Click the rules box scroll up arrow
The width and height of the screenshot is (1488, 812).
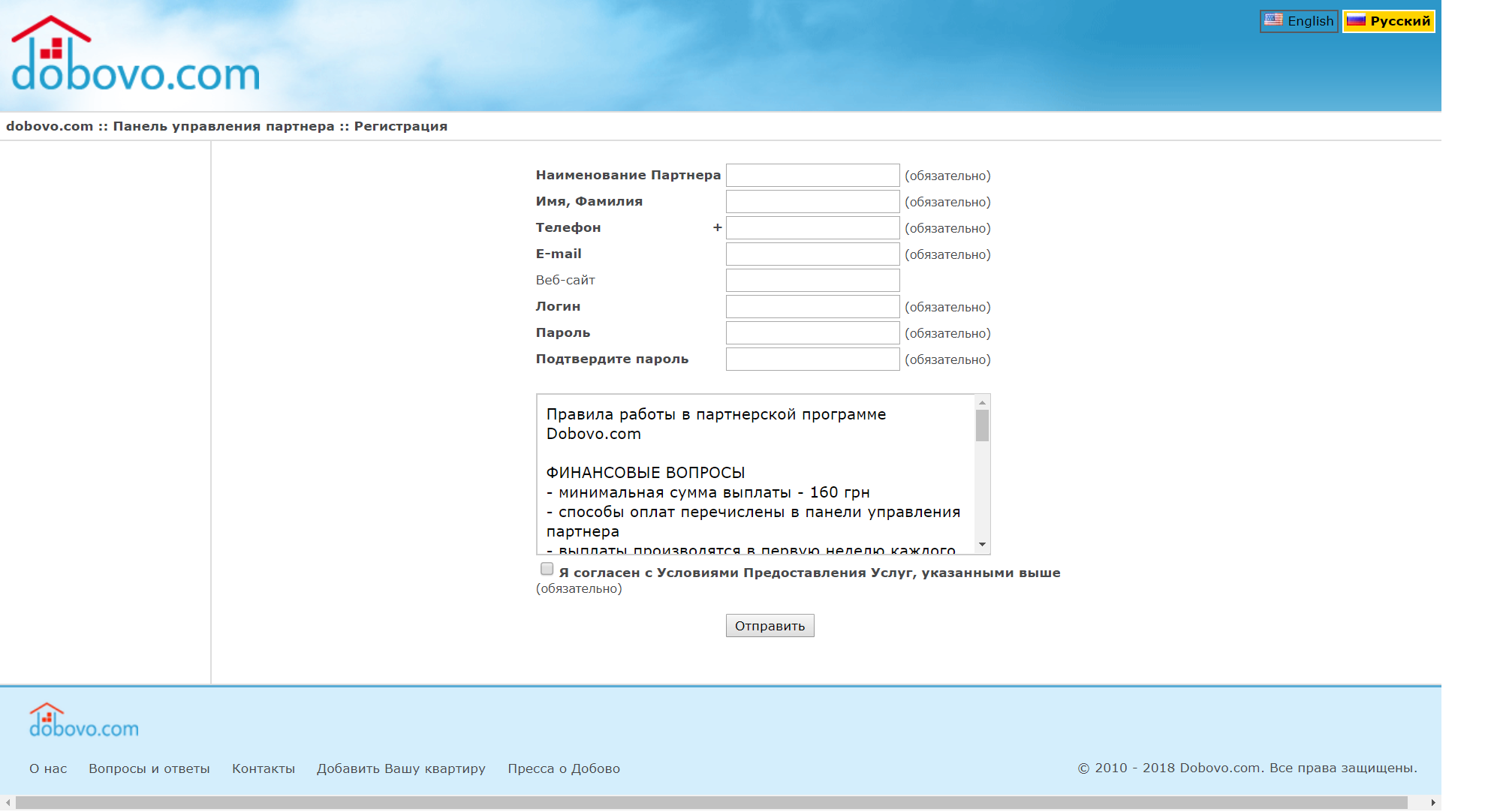(x=982, y=403)
